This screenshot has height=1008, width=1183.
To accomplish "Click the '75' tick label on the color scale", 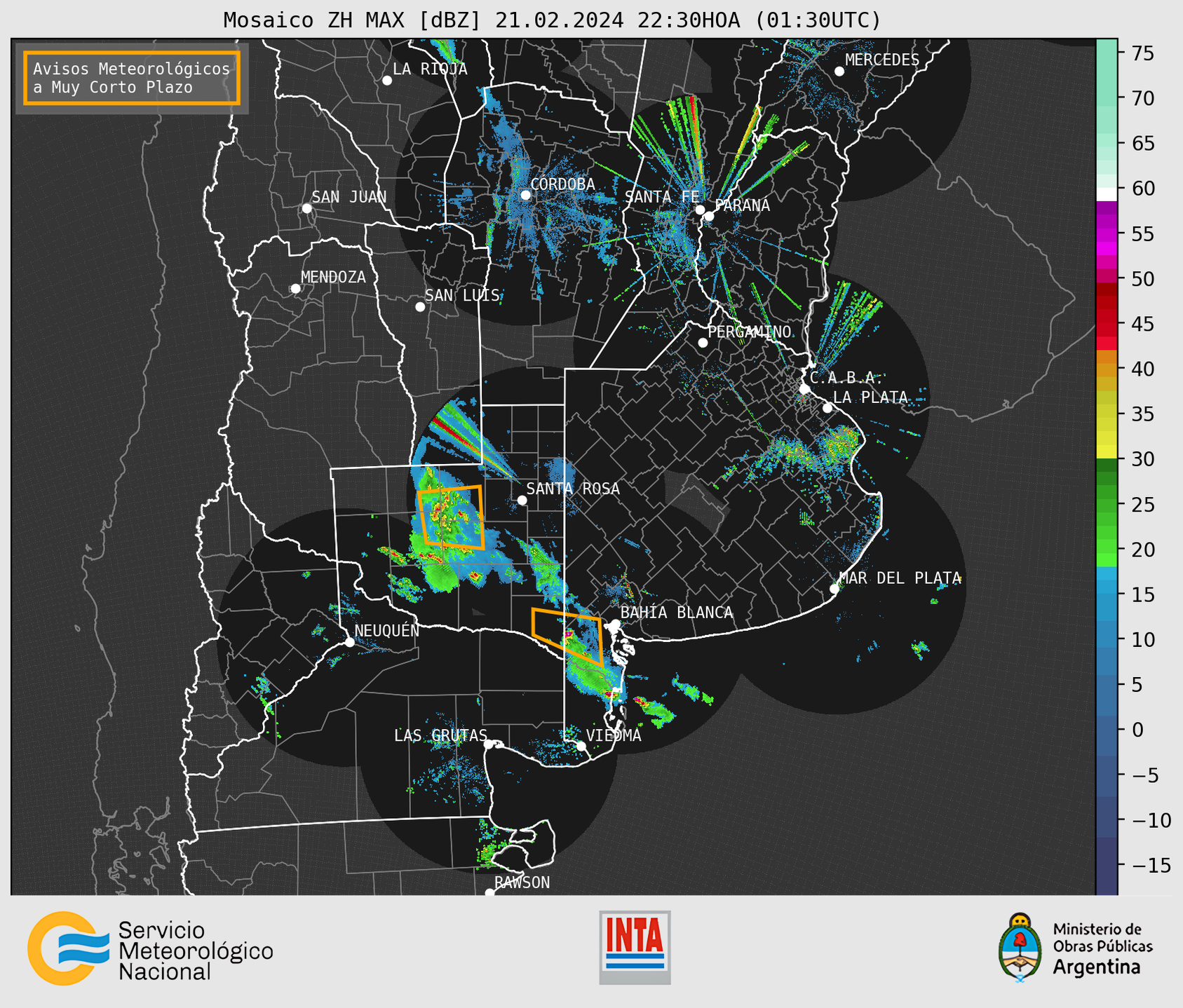I will click(x=1143, y=53).
